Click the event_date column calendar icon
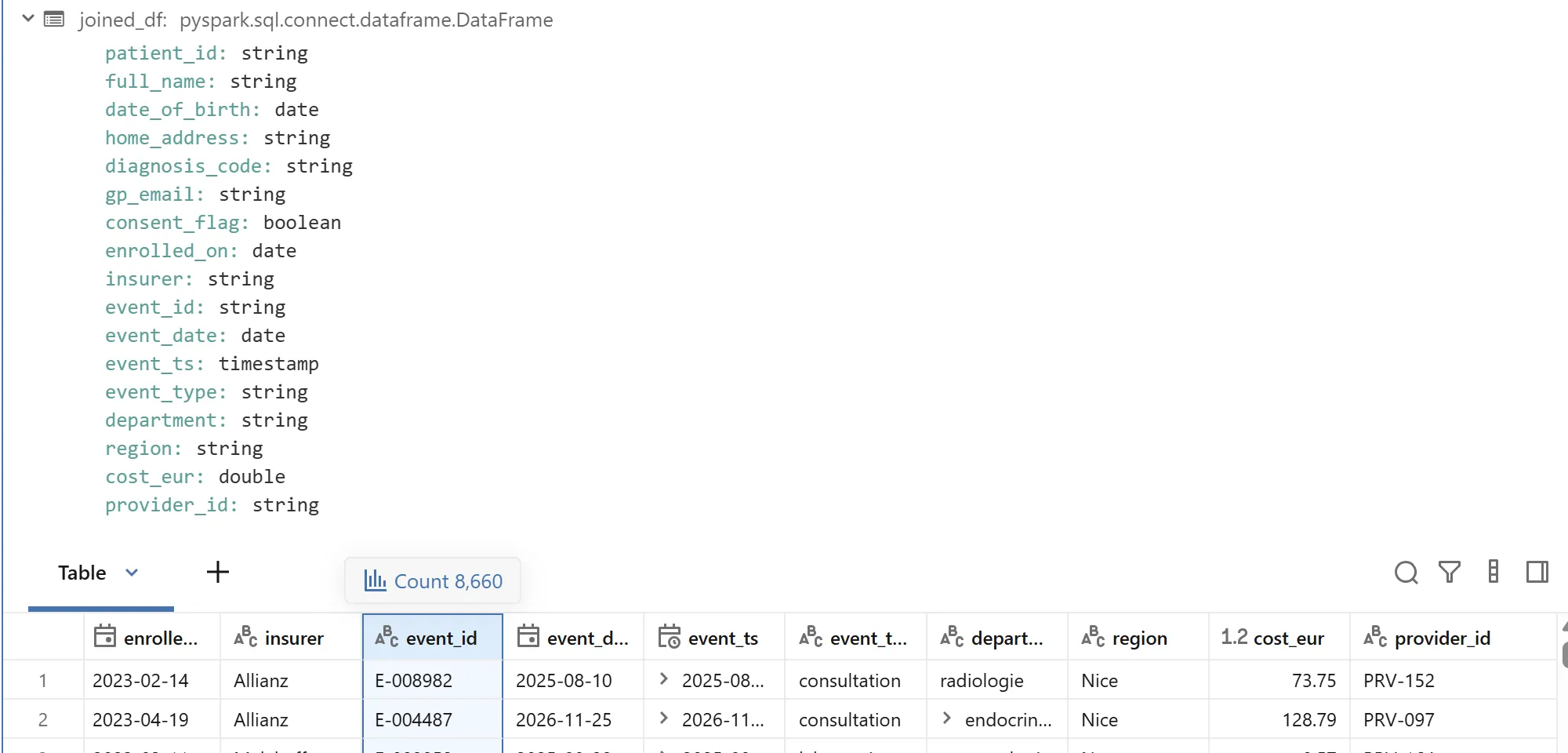Viewport: 1568px width, 753px height. (x=528, y=636)
